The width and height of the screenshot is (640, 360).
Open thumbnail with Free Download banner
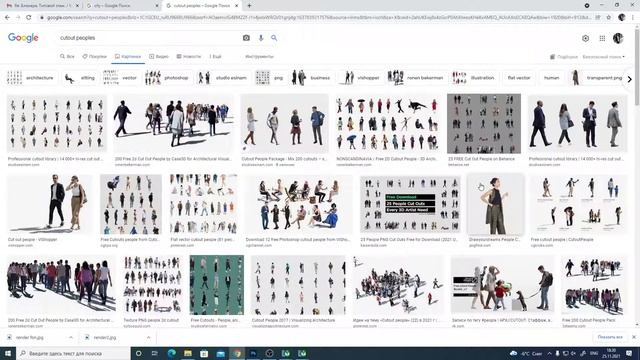[x=410, y=204]
